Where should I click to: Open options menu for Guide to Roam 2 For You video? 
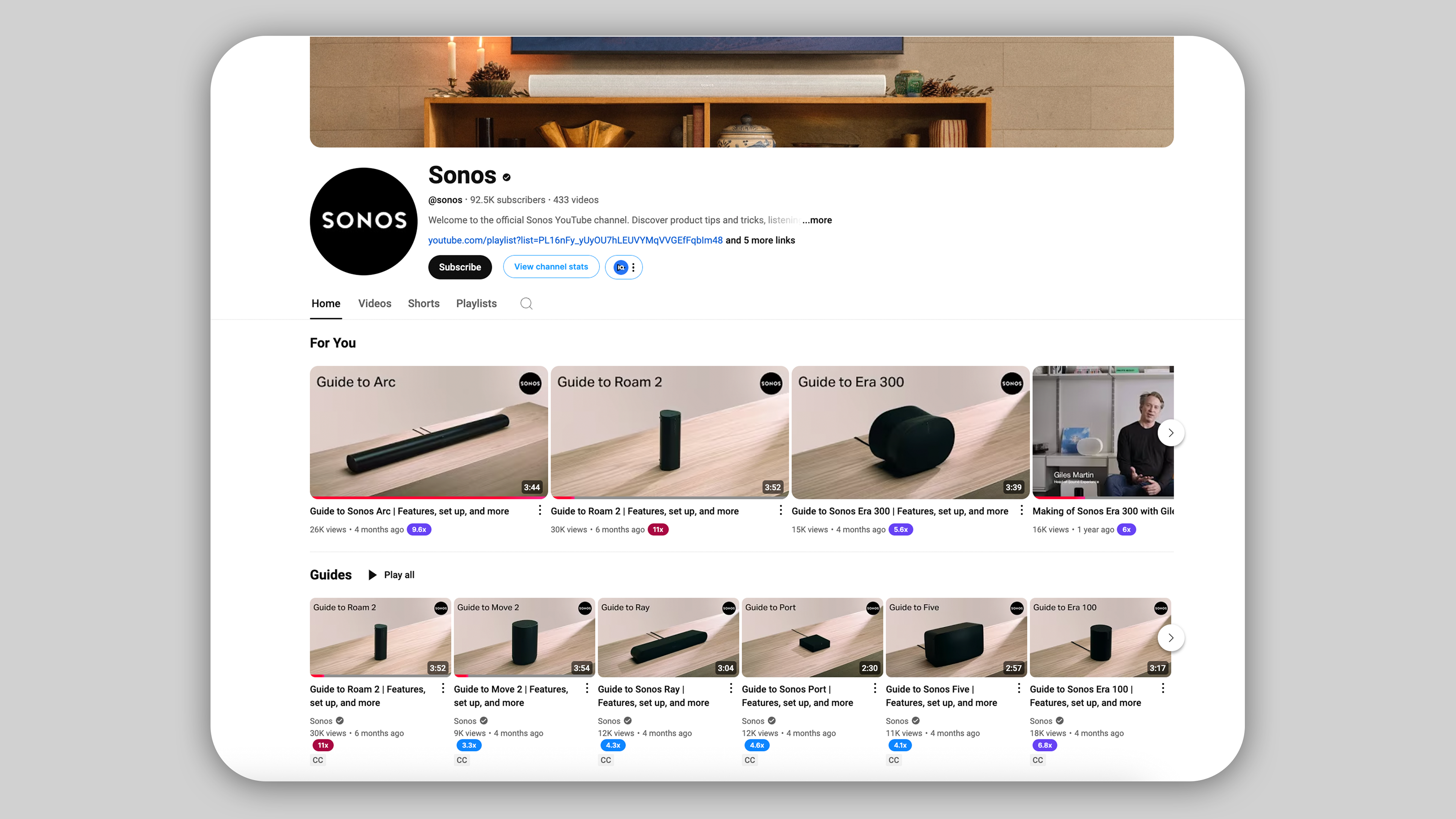pos(781,510)
